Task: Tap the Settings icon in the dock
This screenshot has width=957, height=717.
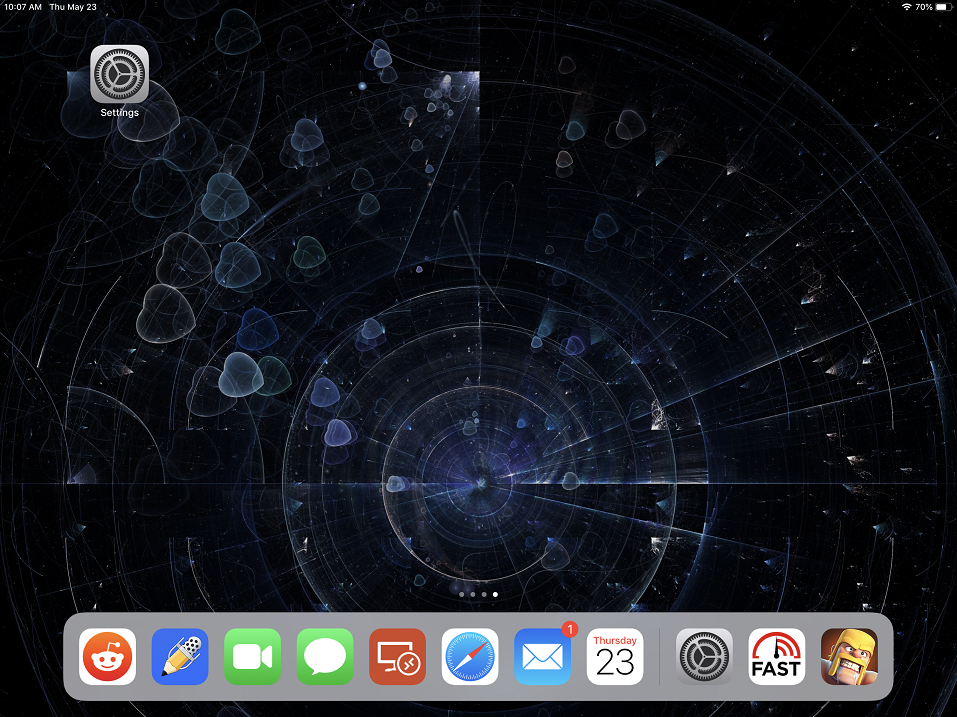Action: point(704,657)
